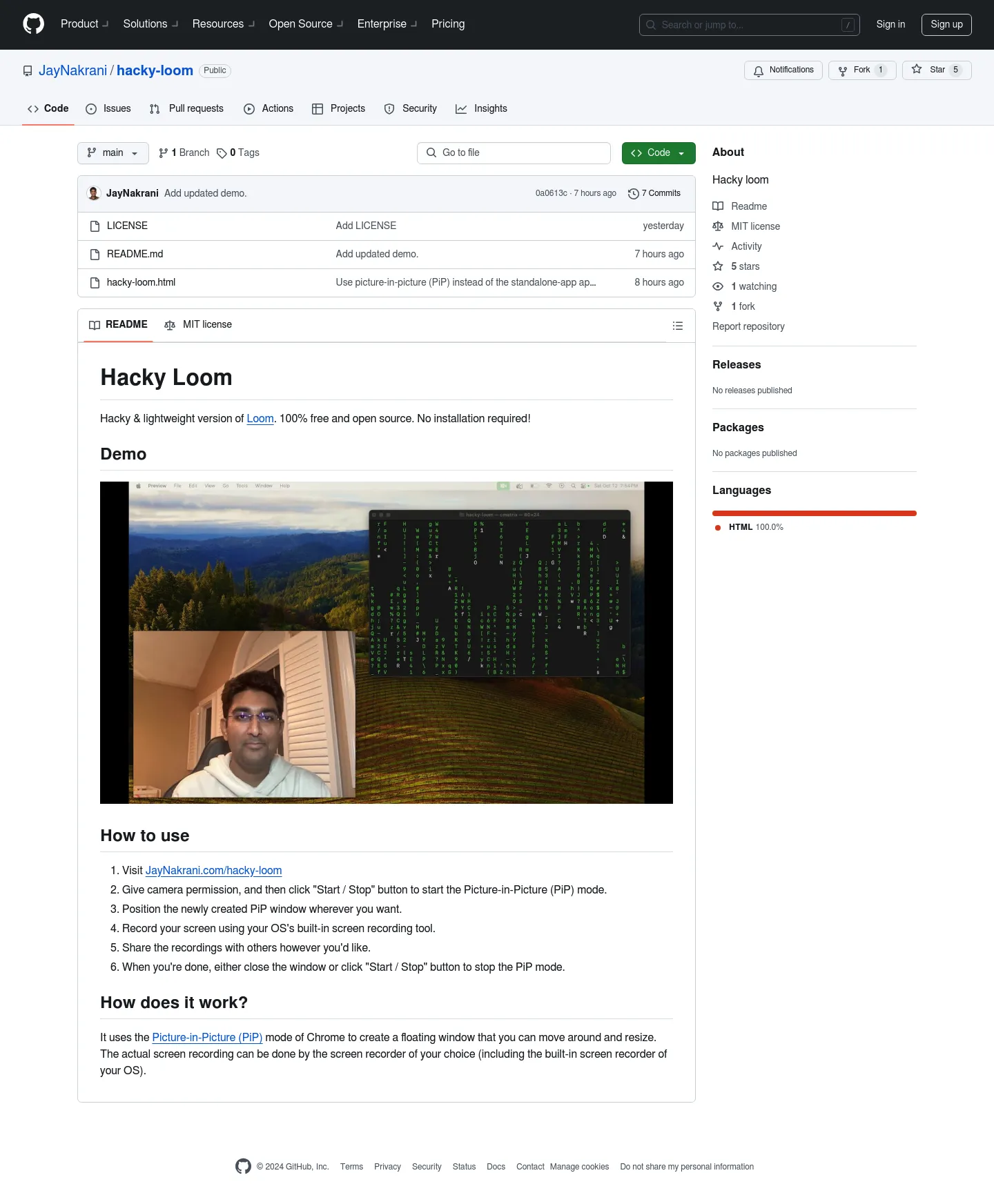Open the hacky-loom repository link

pos(155,70)
